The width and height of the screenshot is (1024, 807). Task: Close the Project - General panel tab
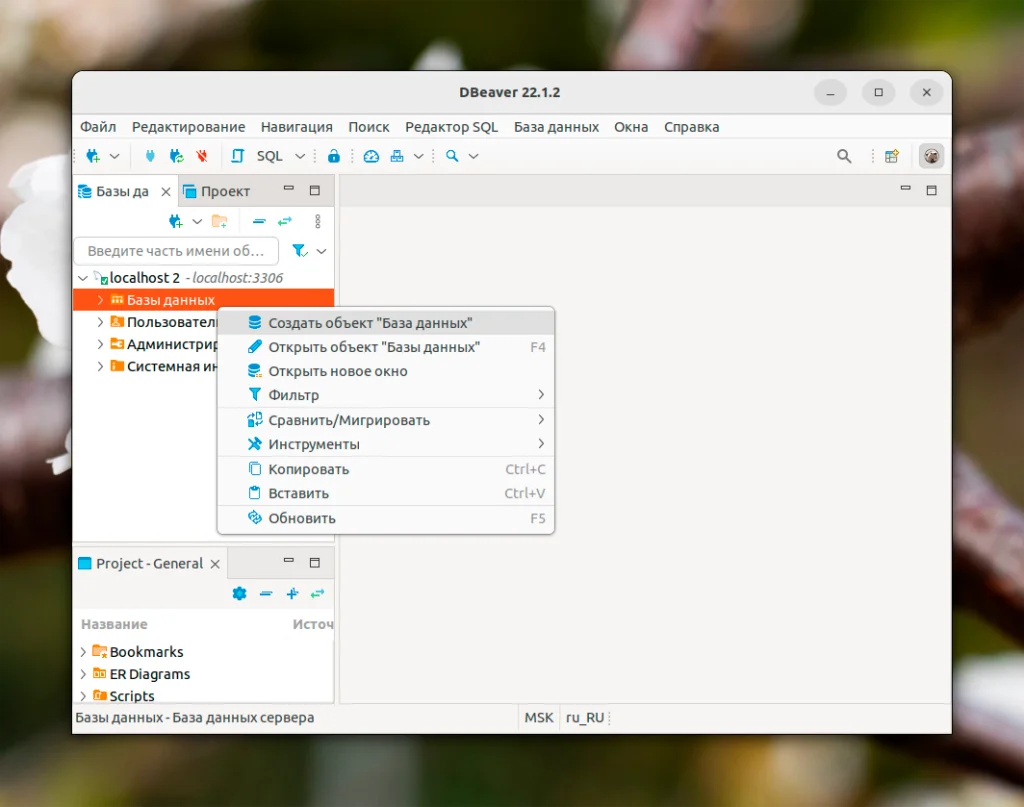click(x=215, y=563)
